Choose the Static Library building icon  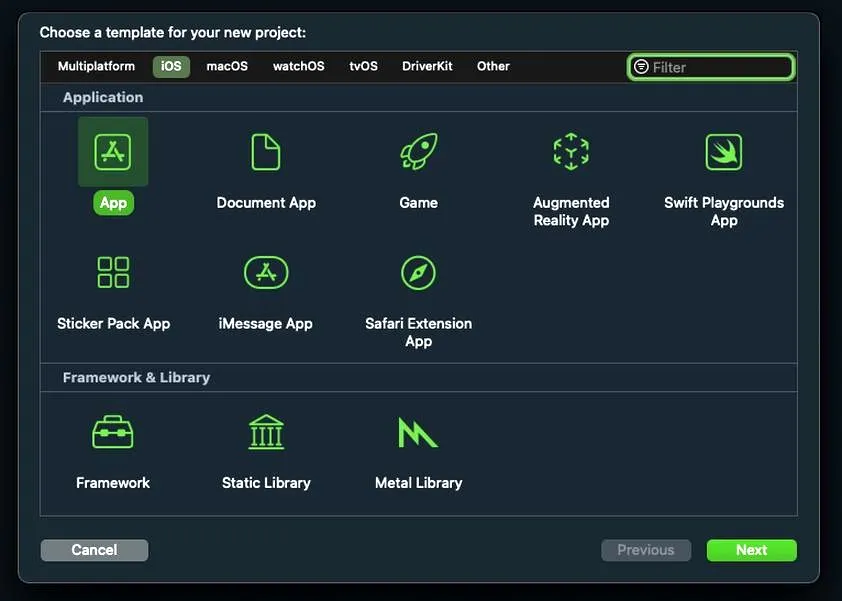click(266, 432)
